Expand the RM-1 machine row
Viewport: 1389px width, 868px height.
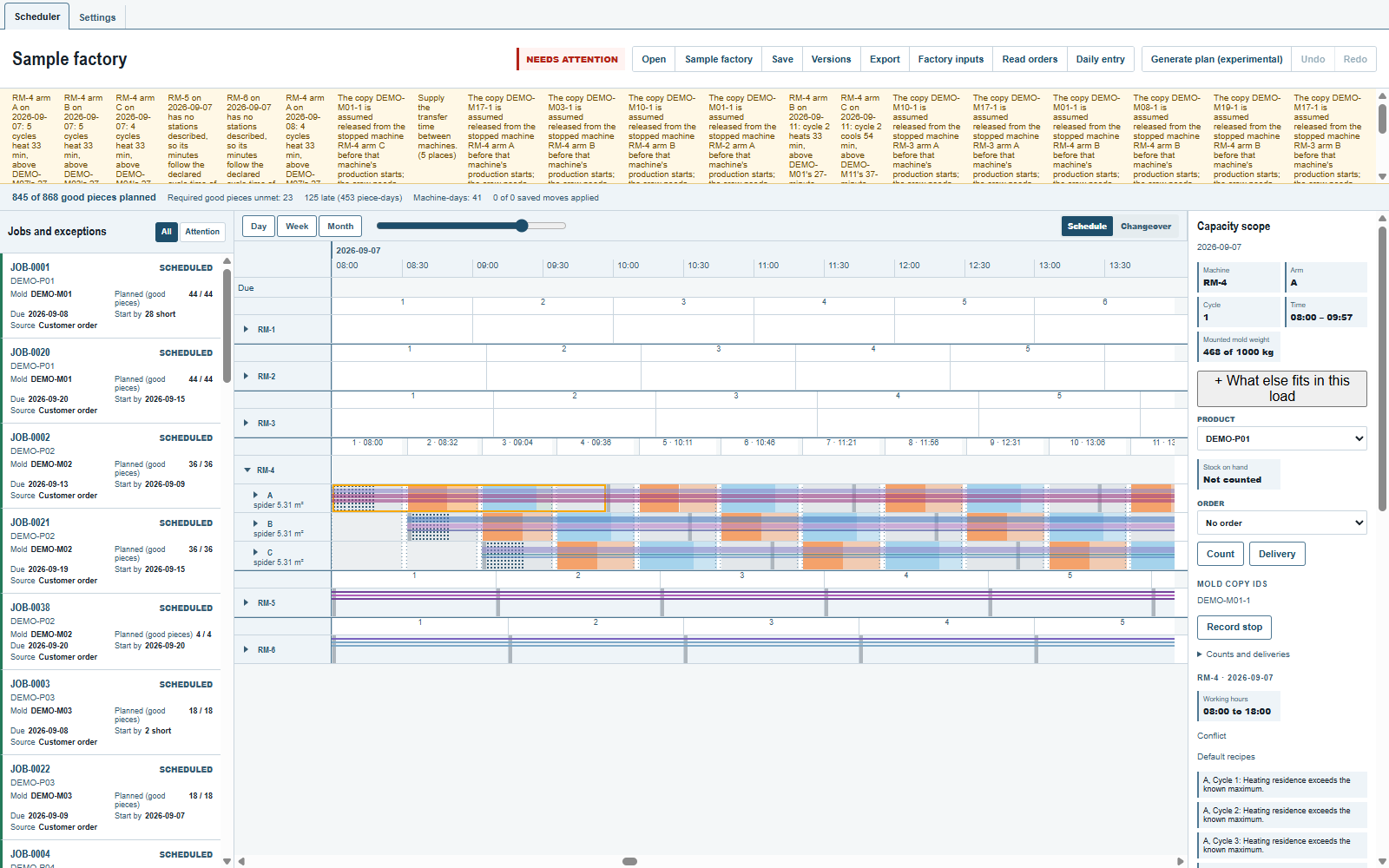(x=247, y=330)
